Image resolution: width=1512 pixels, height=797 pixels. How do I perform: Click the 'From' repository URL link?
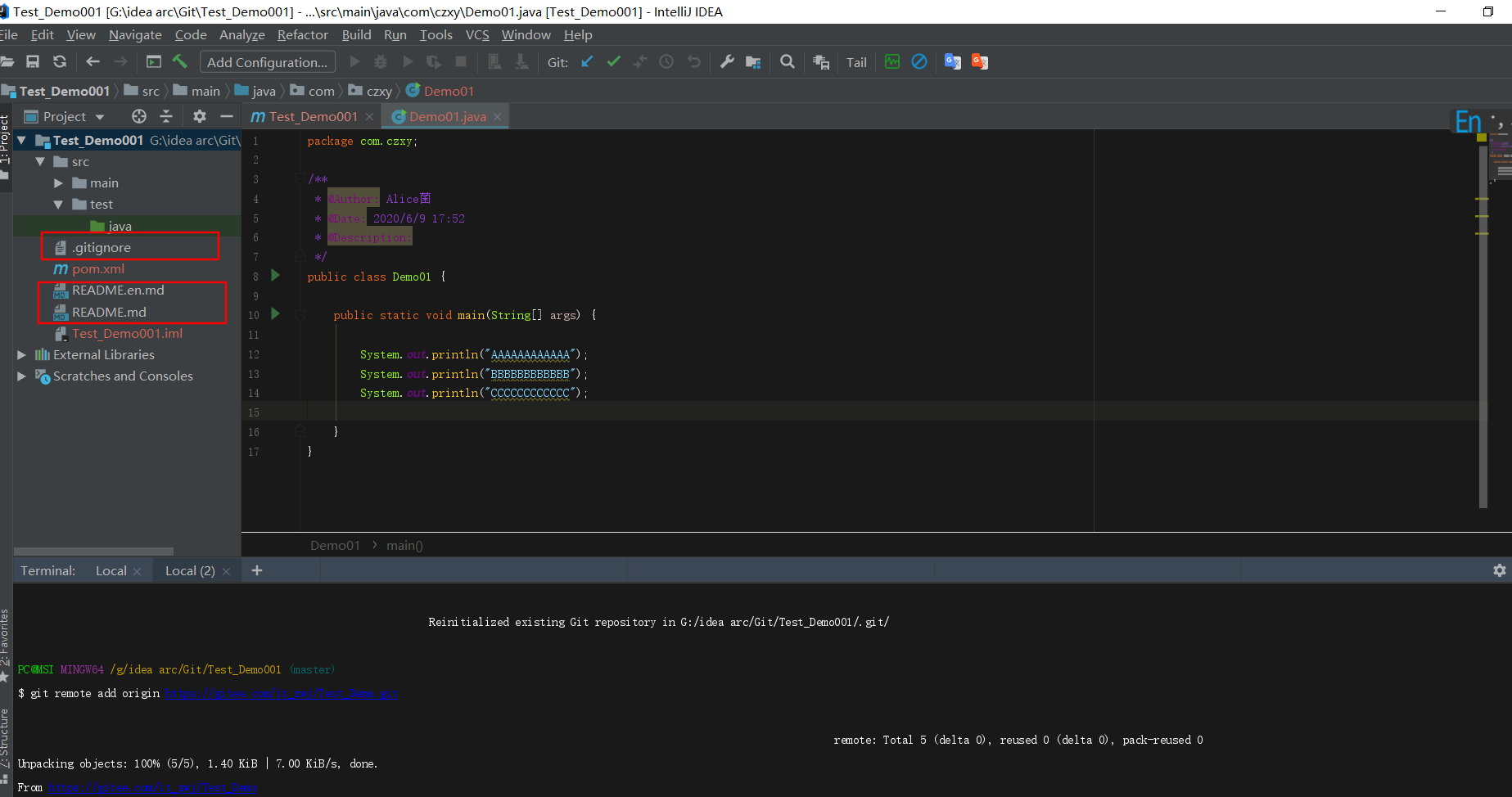click(152, 787)
